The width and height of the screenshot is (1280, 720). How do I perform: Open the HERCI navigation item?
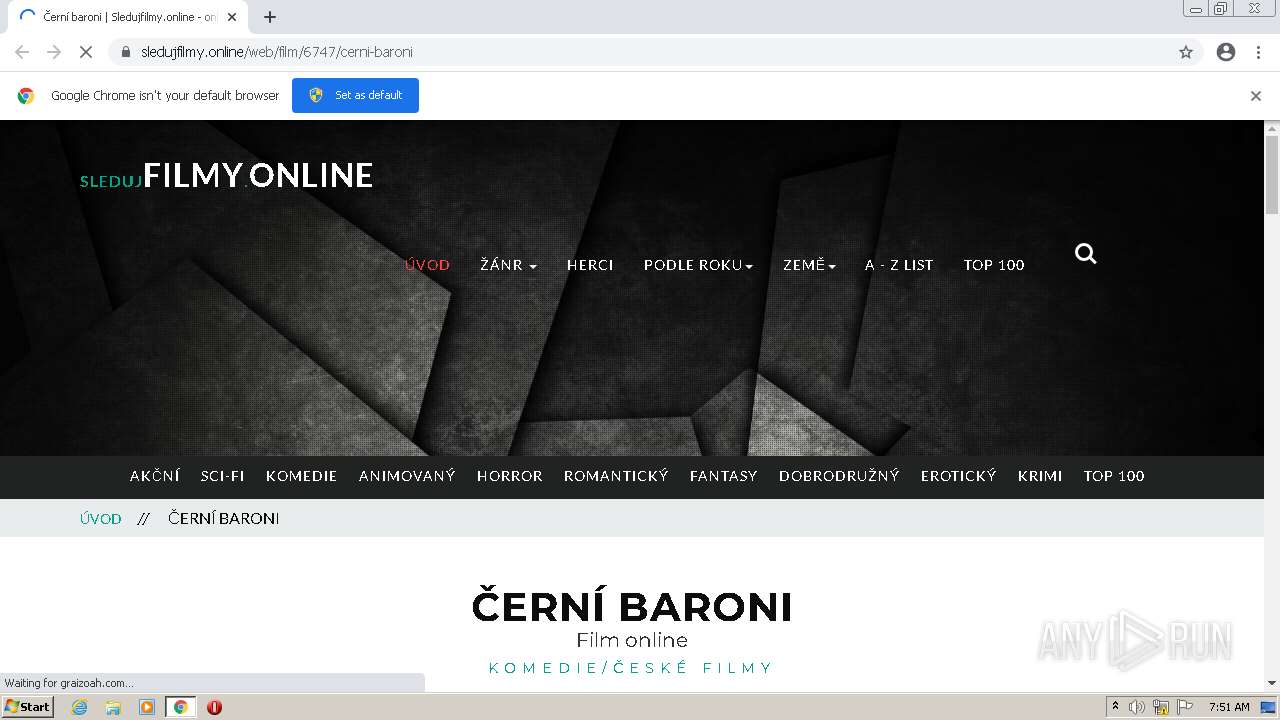590,265
